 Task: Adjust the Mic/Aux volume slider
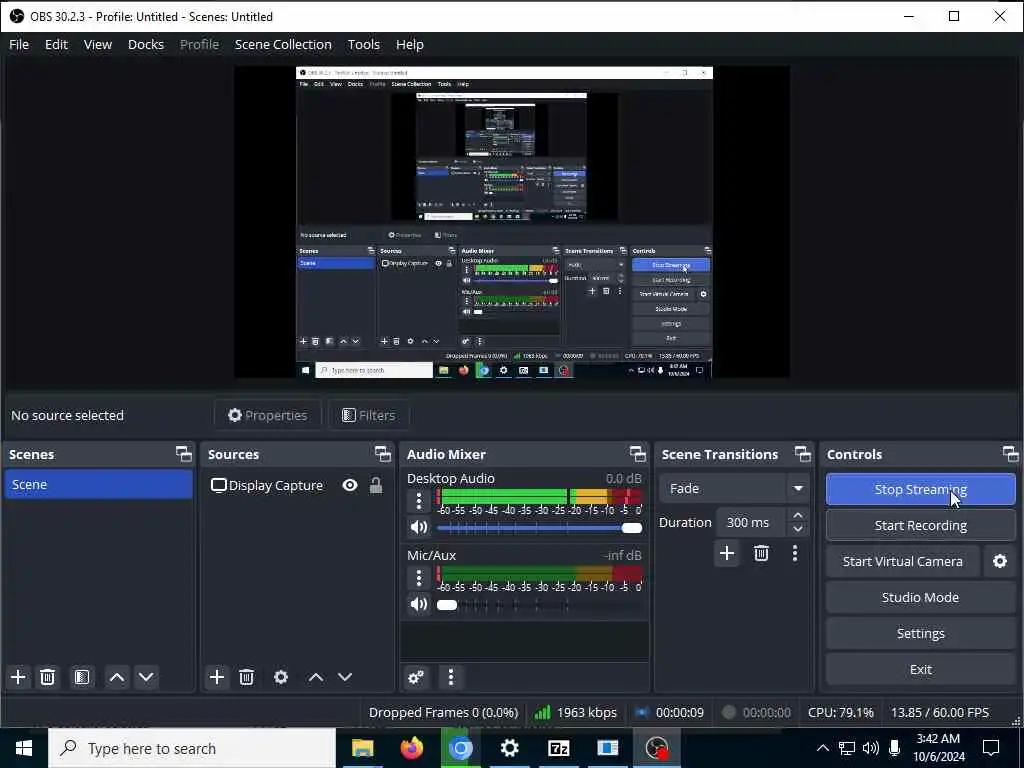point(539,605)
